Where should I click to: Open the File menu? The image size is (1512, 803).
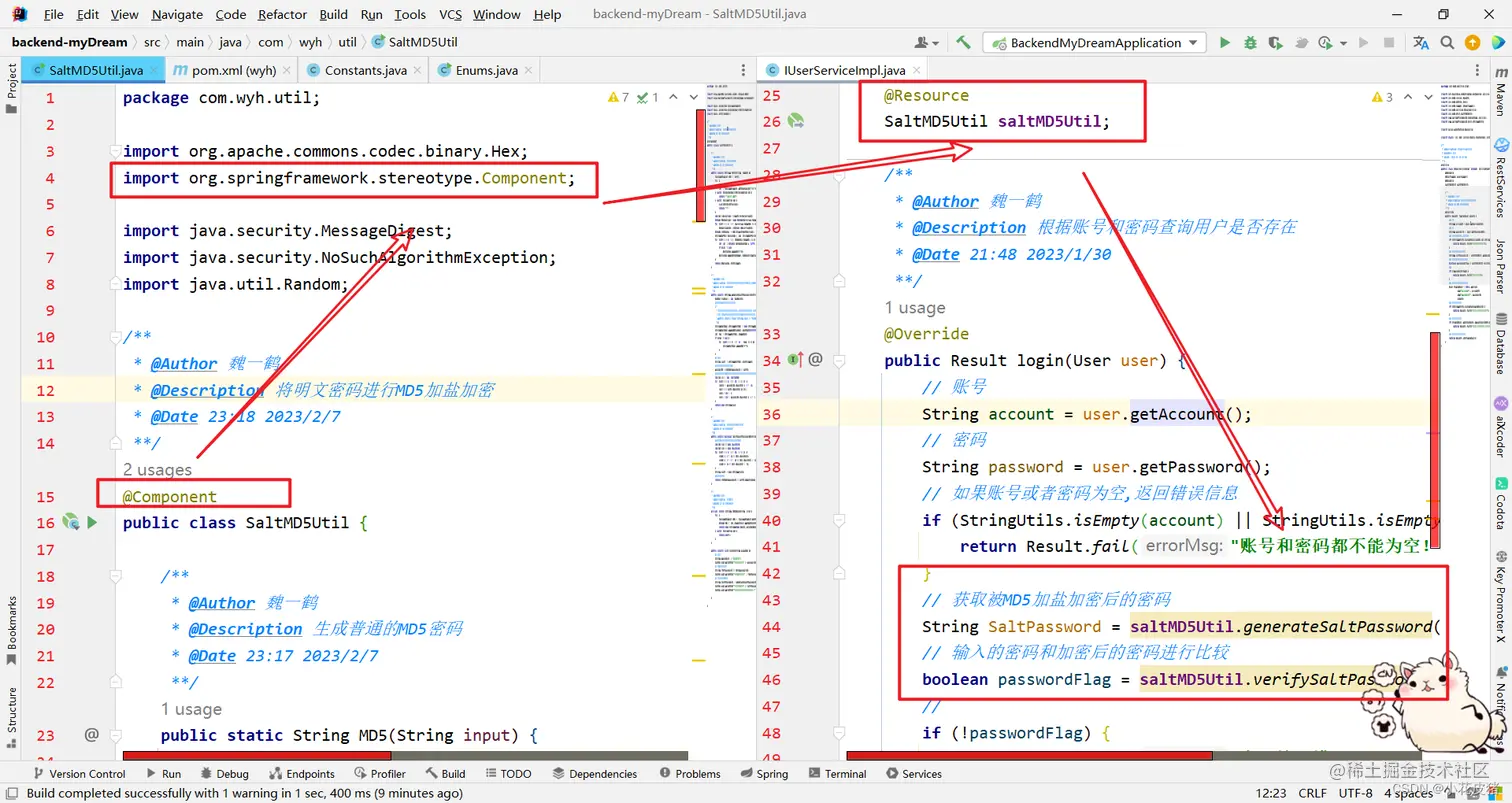[54, 14]
